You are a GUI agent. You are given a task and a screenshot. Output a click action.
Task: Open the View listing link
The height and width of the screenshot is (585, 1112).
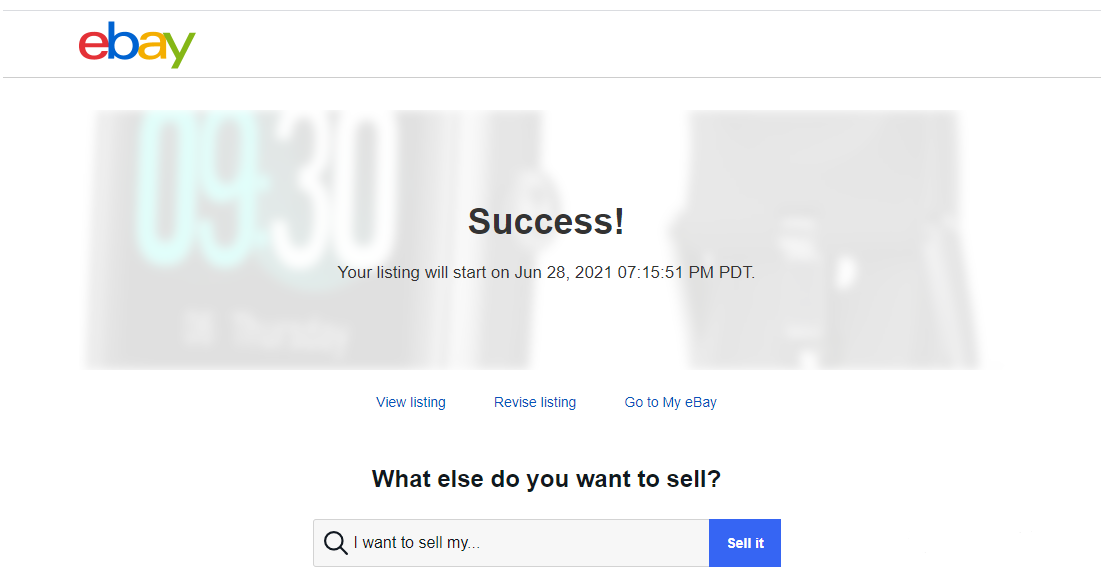(x=411, y=402)
